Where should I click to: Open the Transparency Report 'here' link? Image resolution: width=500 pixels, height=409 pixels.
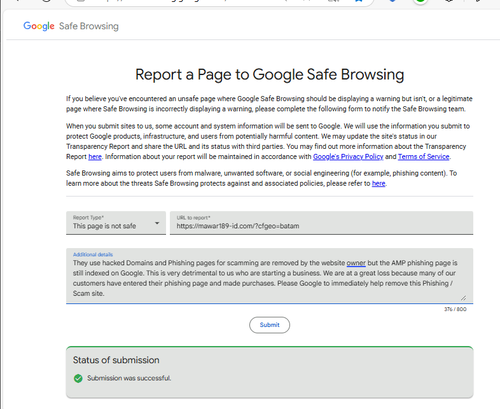tap(95, 157)
